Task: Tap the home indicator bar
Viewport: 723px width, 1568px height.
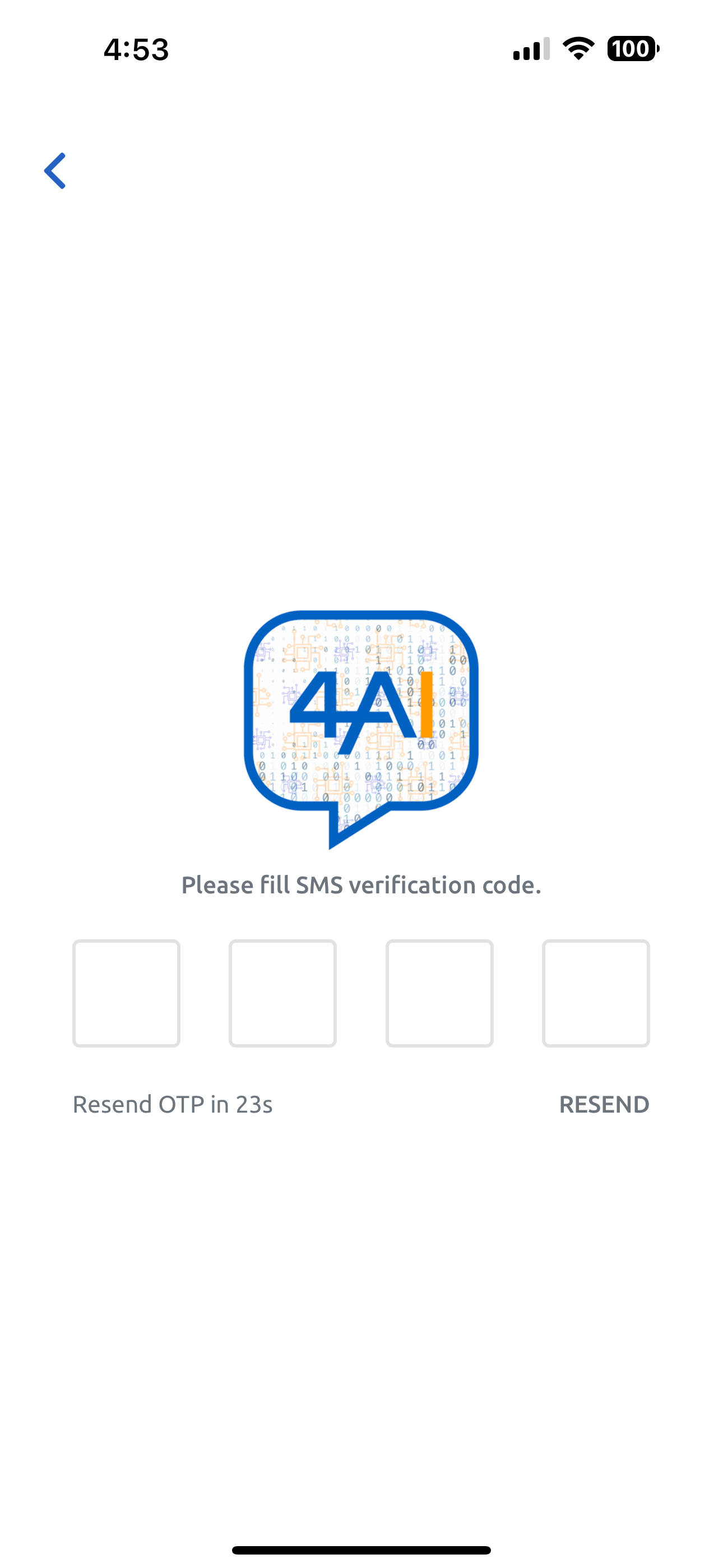Action: (361, 1549)
